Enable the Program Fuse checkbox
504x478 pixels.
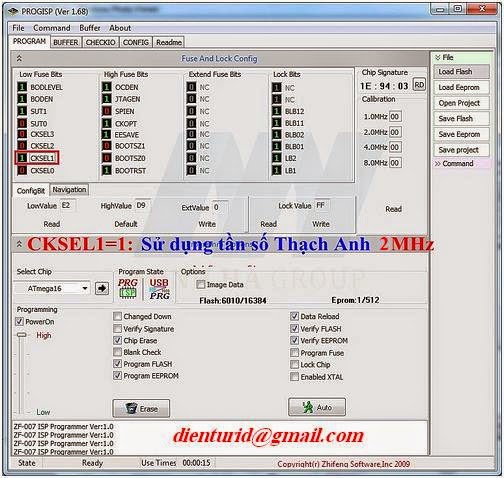pos(294,353)
